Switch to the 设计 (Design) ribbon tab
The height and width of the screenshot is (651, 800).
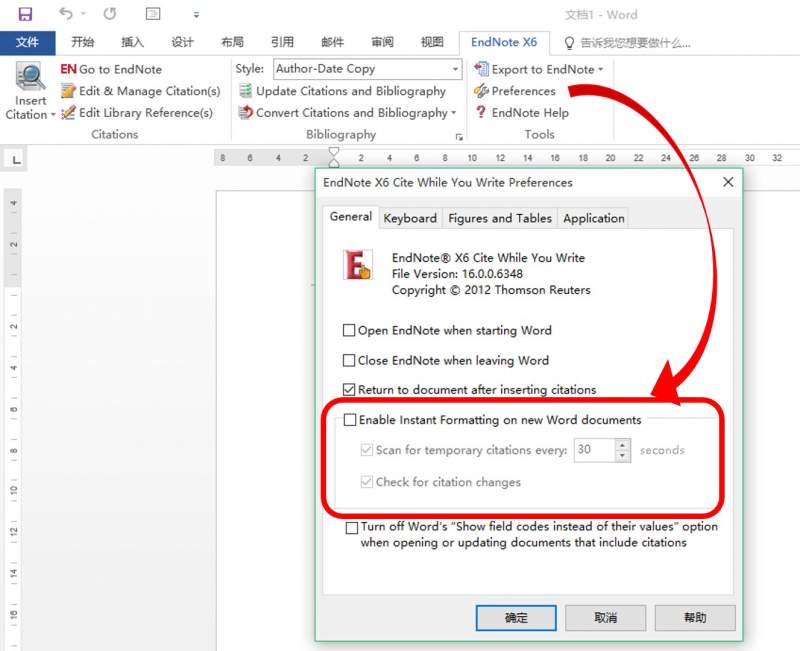coord(182,42)
